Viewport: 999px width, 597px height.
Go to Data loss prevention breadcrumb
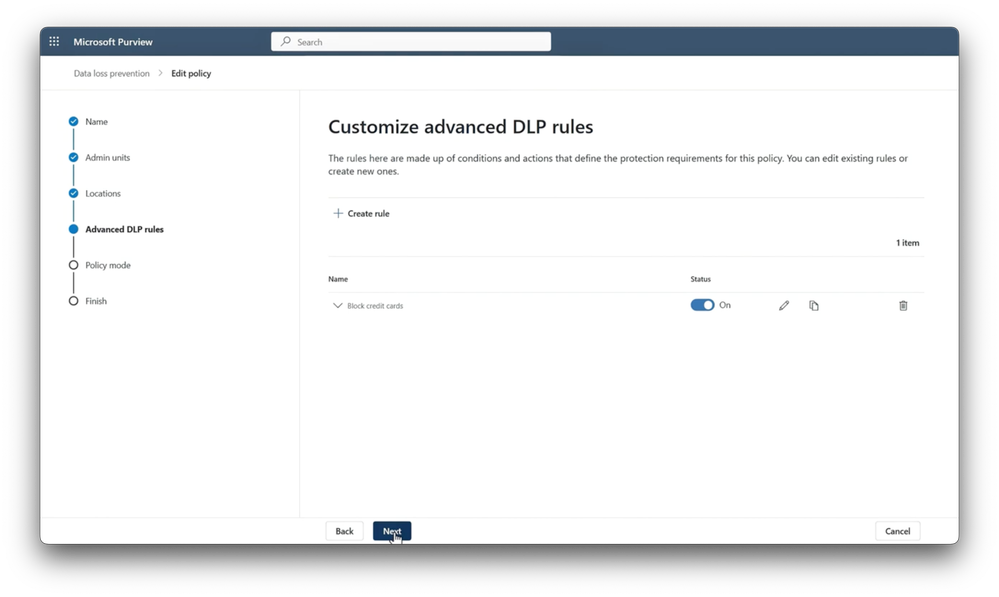tap(111, 73)
